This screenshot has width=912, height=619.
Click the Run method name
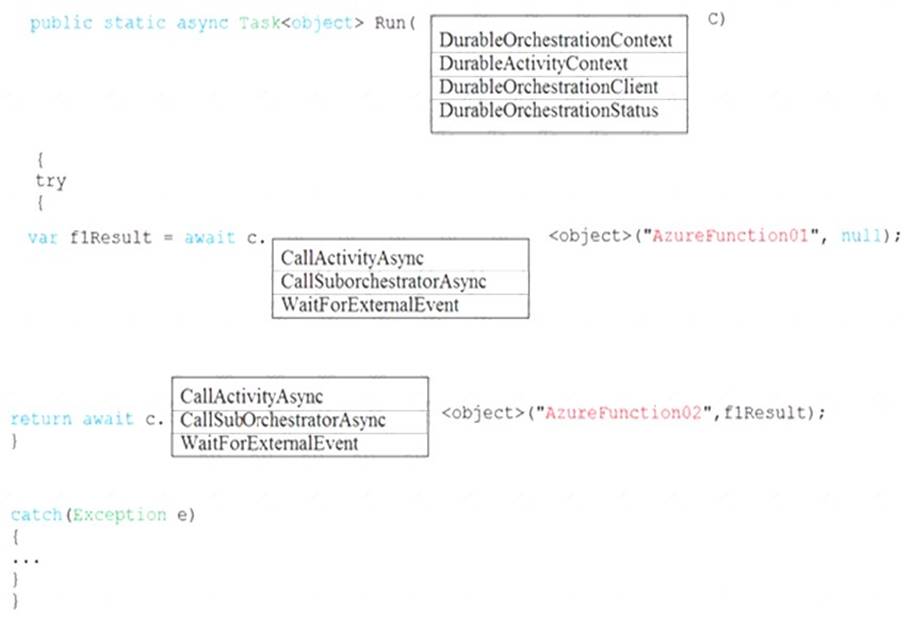(389, 24)
